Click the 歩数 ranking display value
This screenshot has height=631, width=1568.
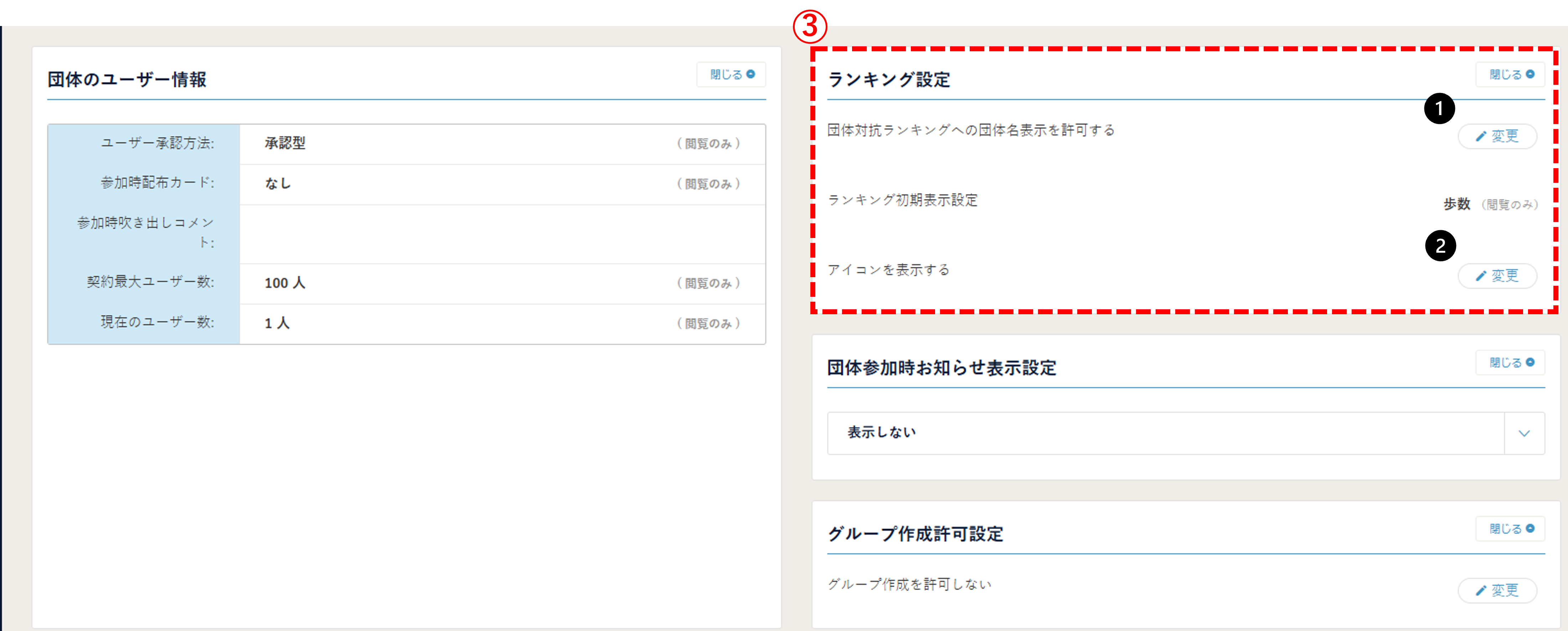pos(1456,205)
